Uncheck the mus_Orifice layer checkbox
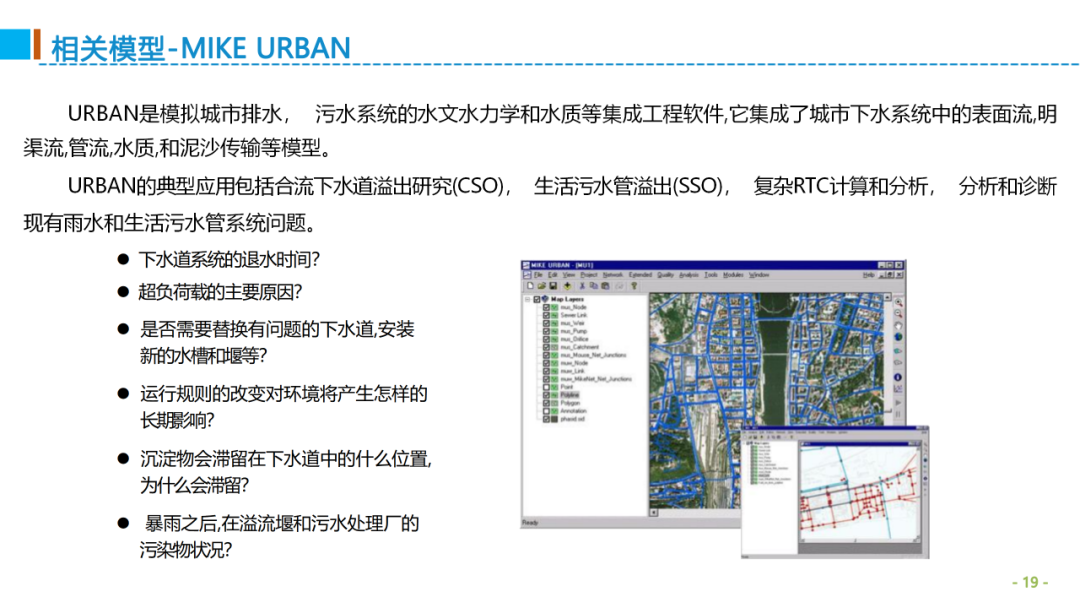 coord(546,339)
